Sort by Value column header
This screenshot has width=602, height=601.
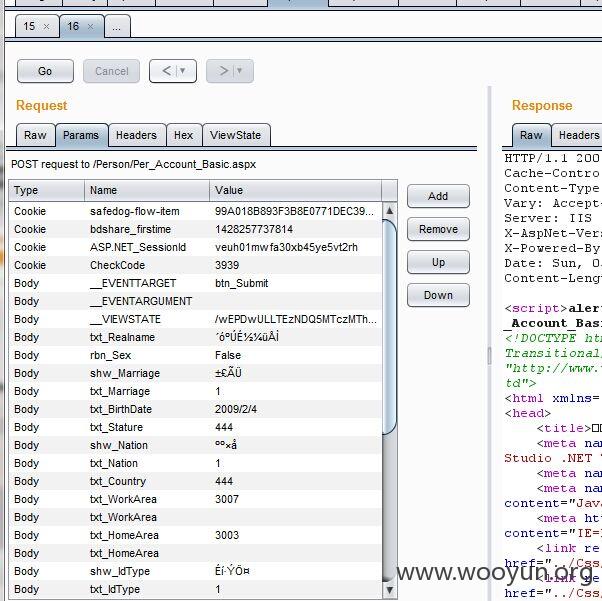click(x=296, y=190)
